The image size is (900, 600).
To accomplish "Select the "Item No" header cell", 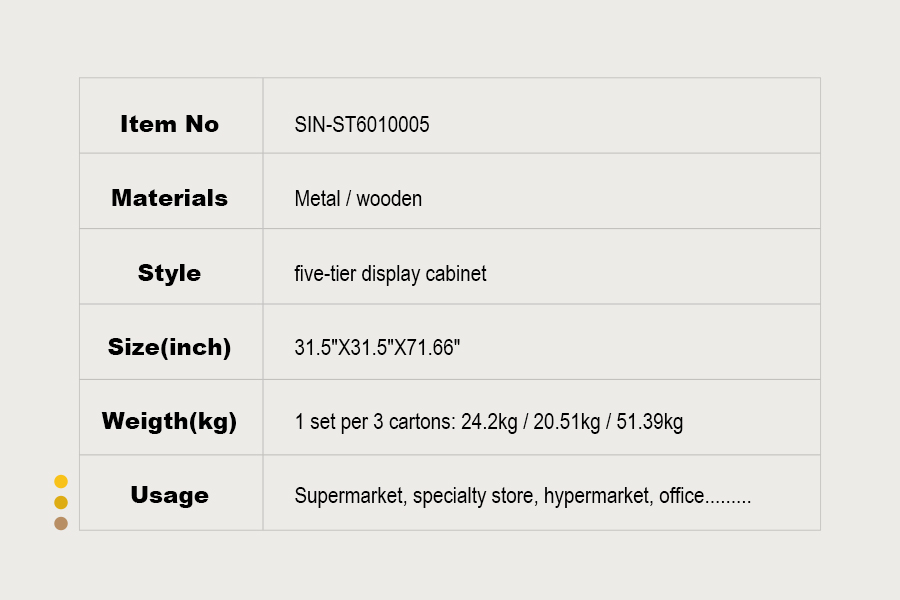I will (x=170, y=124).
